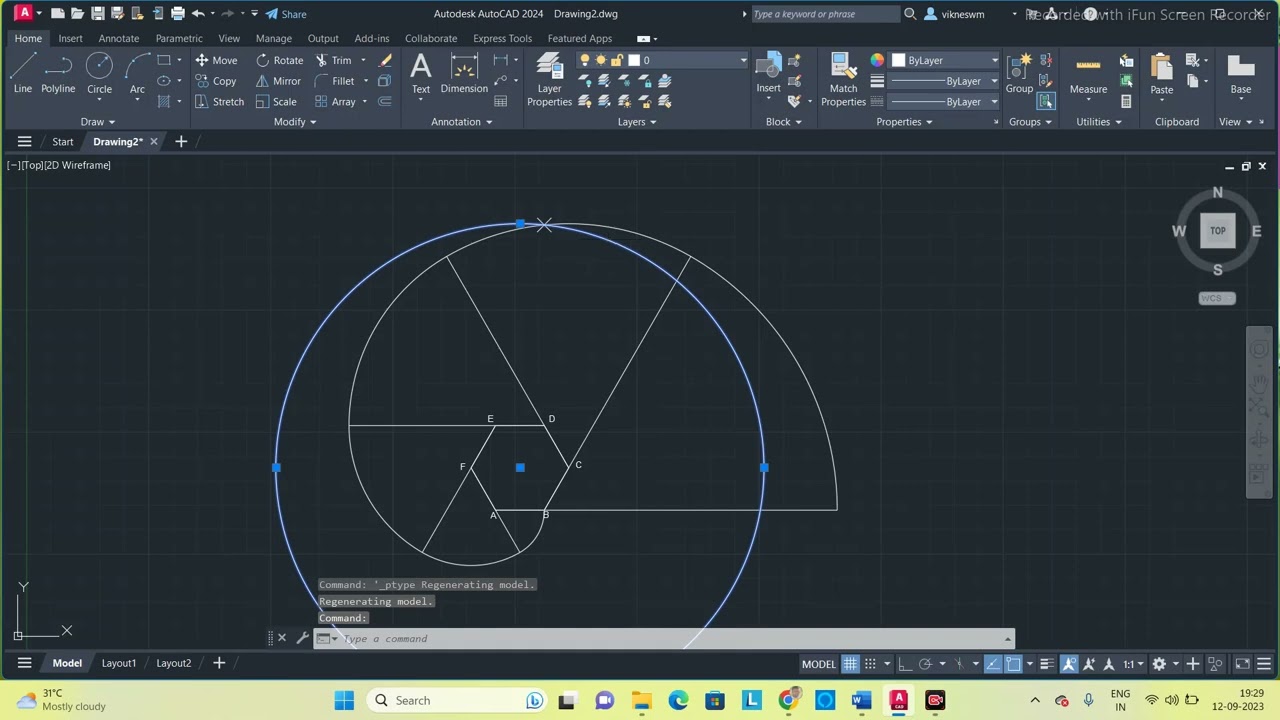The image size is (1280, 720).
Task: Click the Array tool
Action: (x=335, y=101)
